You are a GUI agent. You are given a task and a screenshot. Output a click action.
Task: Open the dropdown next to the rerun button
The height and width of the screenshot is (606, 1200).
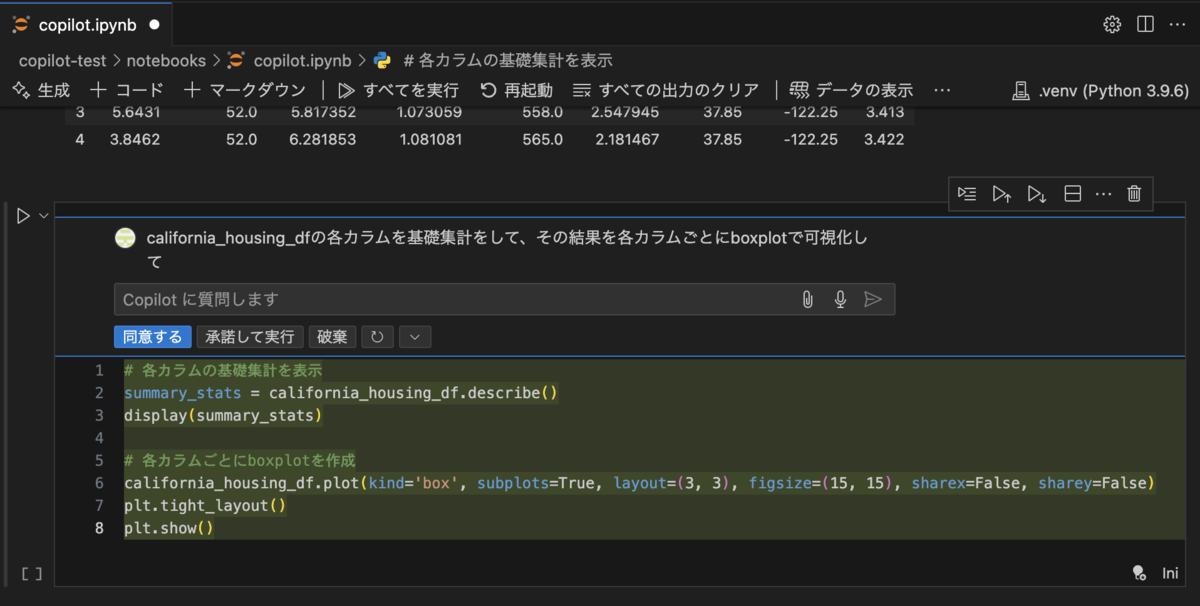tap(415, 337)
